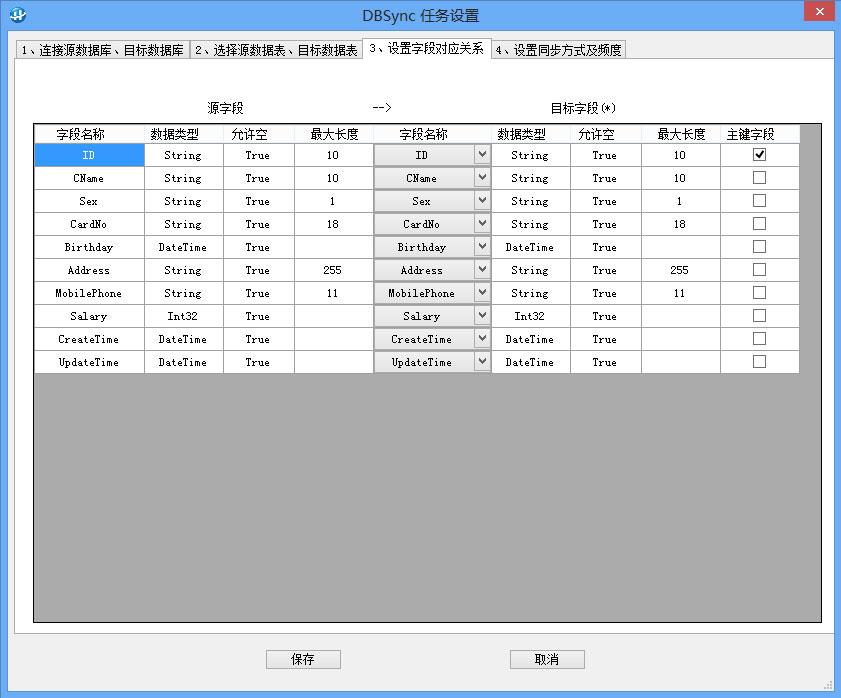
Task: Open target field dropdown for ID
Action: [482, 155]
